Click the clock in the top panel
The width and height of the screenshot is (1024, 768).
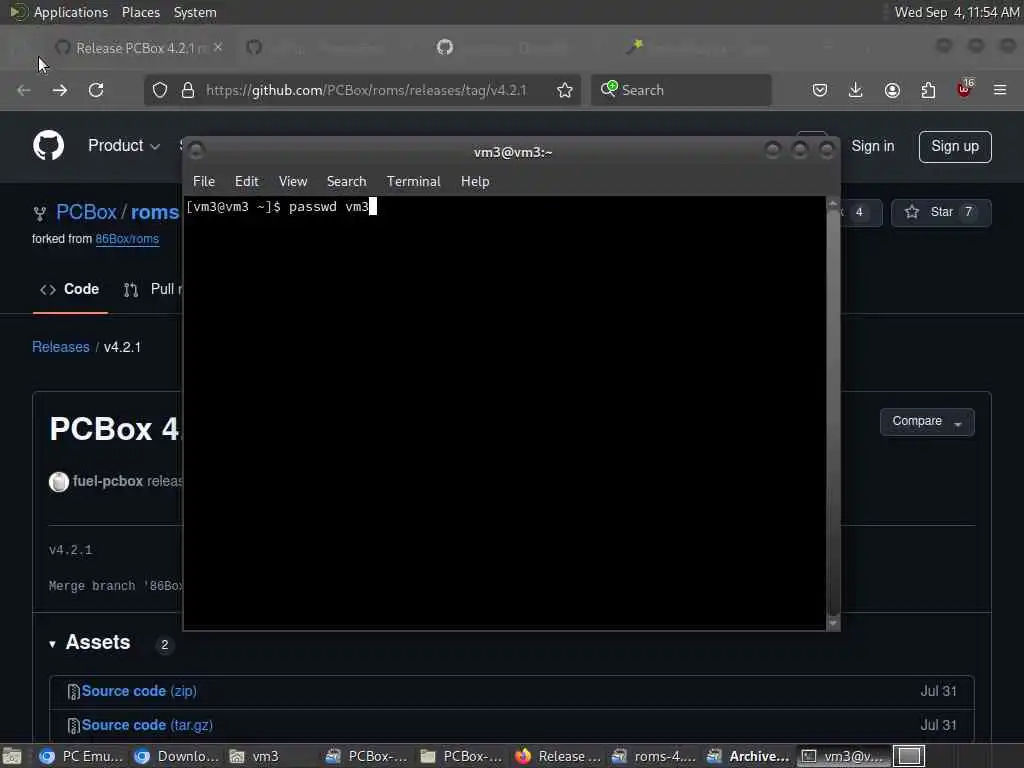[x=957, y=12]
